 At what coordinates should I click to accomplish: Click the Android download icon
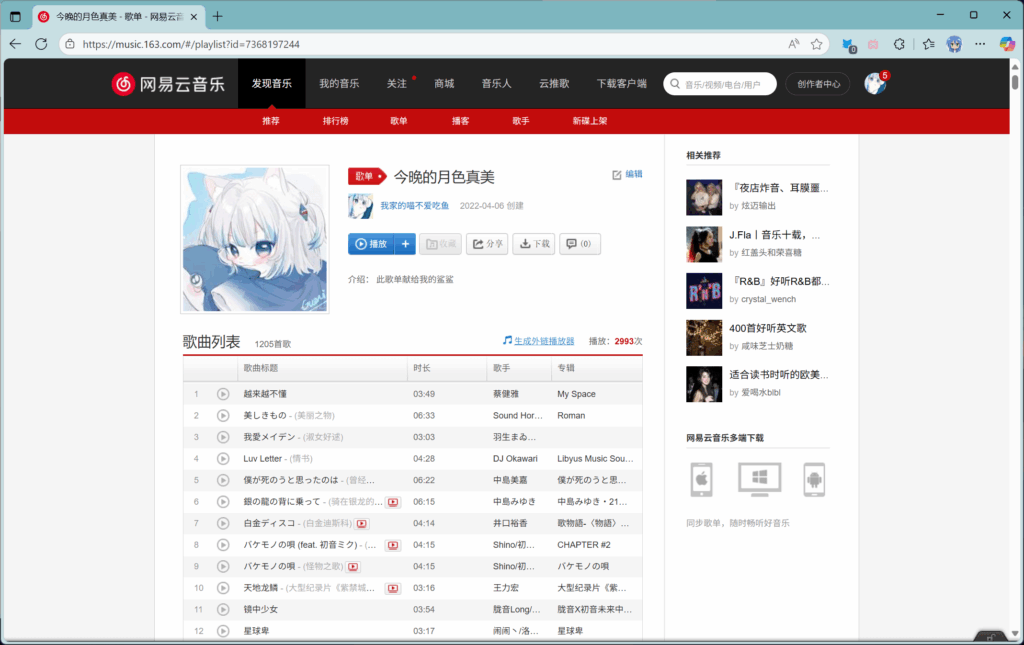click(814, 480)
